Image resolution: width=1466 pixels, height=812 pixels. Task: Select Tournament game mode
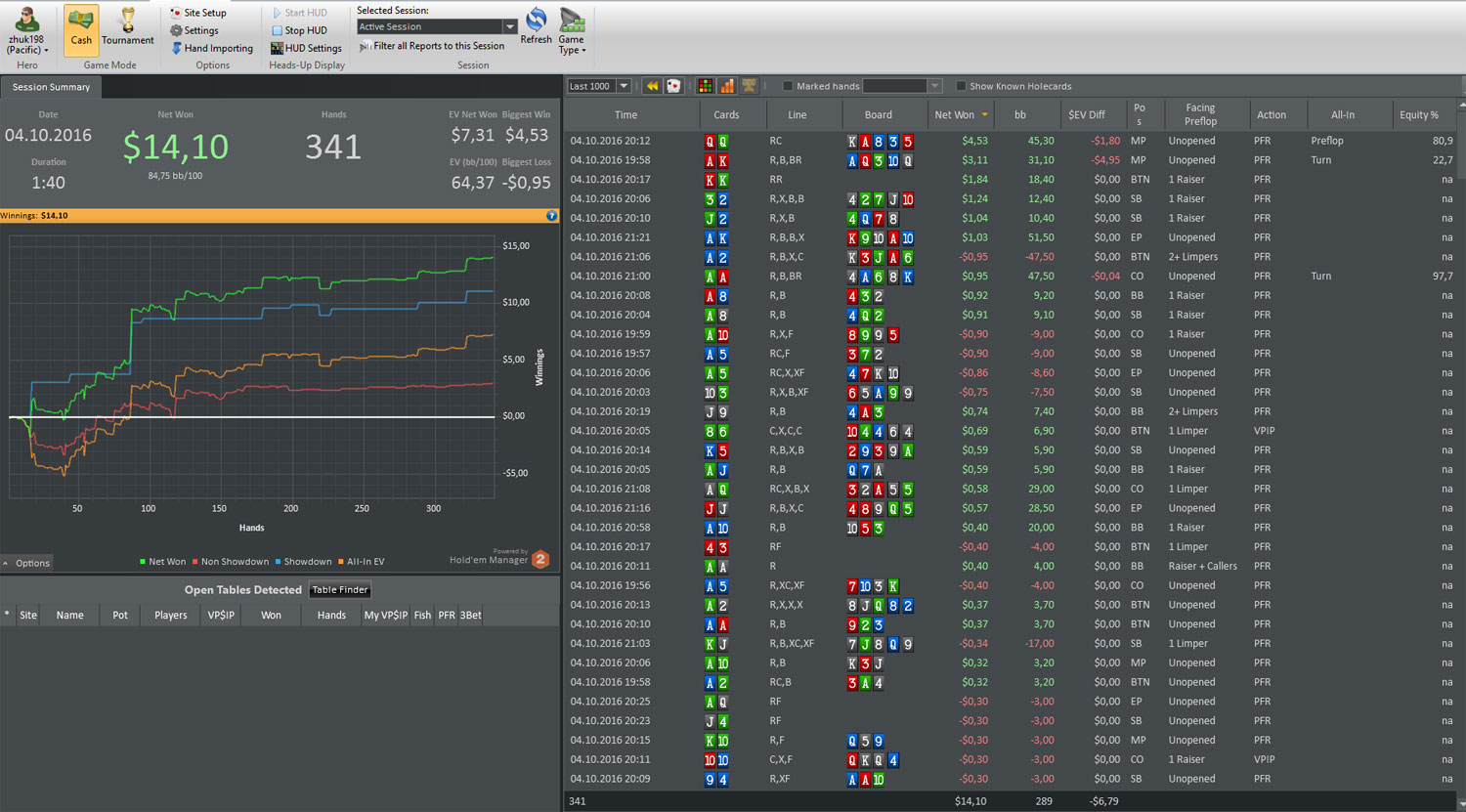coord(128,29)
